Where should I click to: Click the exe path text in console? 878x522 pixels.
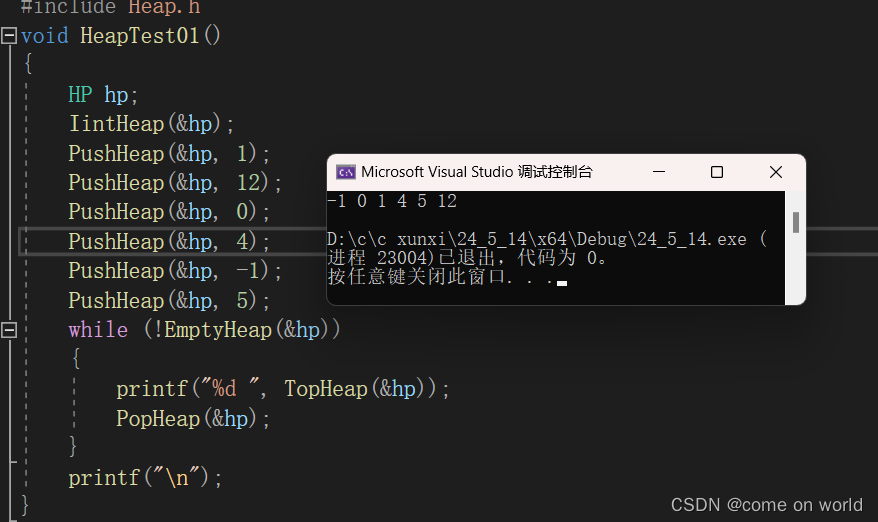(x=536, y=239)
